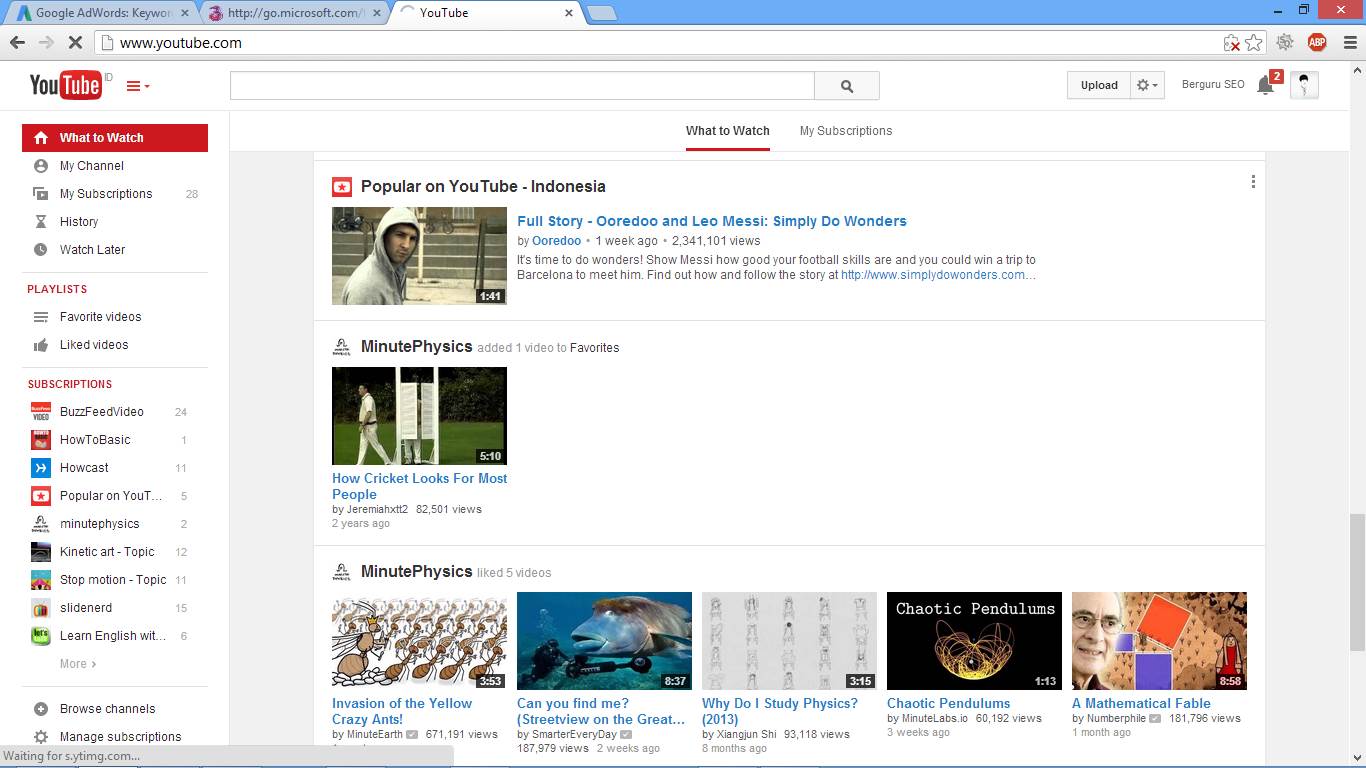
Task: Open the gear settings dropdown
Action: [1147, 85]
